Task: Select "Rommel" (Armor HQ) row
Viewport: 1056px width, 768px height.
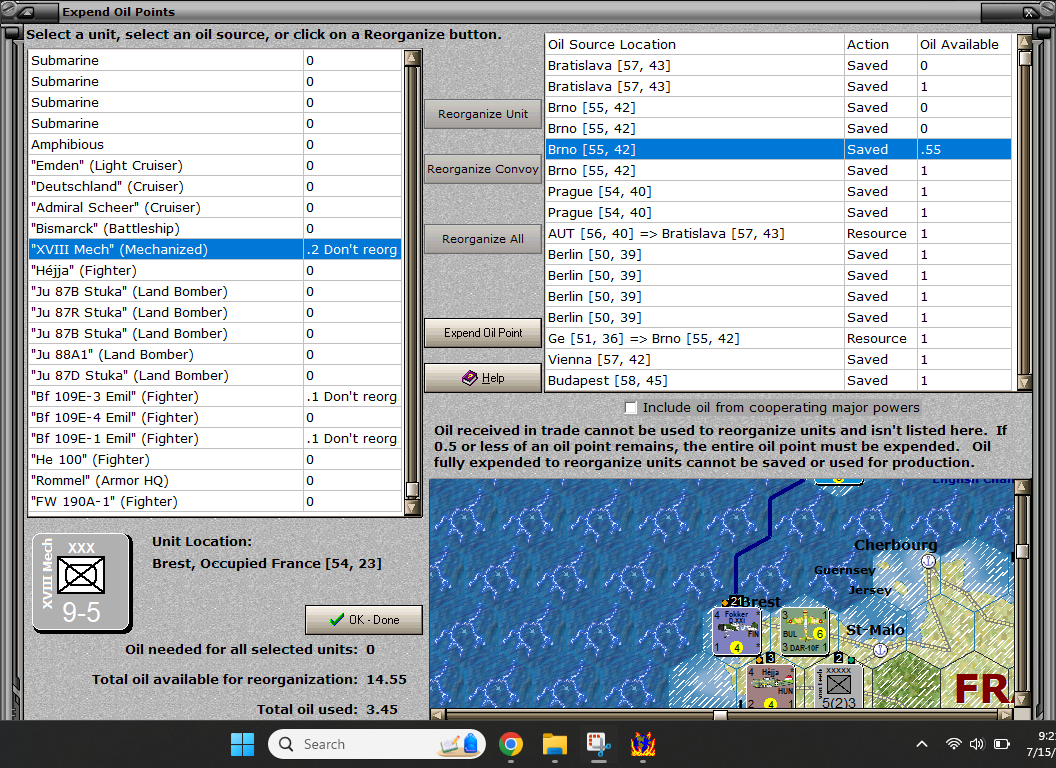Action: coord(216,480)
